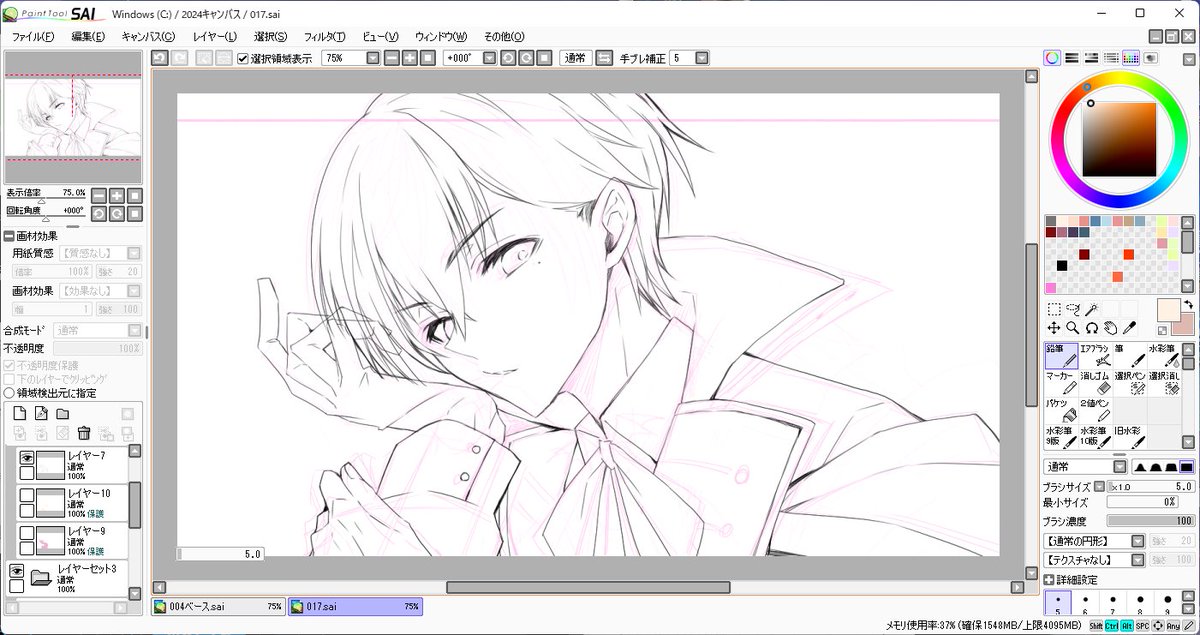The width and height of the screenshot is (1200, 635).
Task: Click the canvas horizontal scrollbar
Action: [x=588, y=587]
